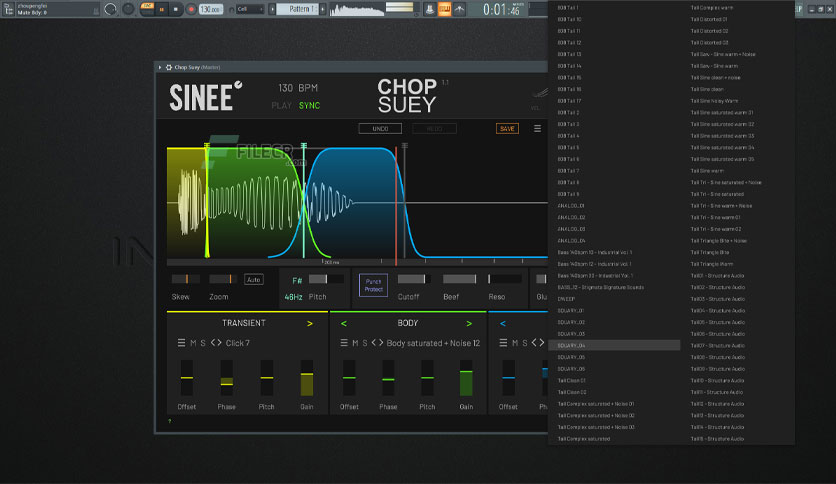Click the greyed REDO button

point(434,128)
